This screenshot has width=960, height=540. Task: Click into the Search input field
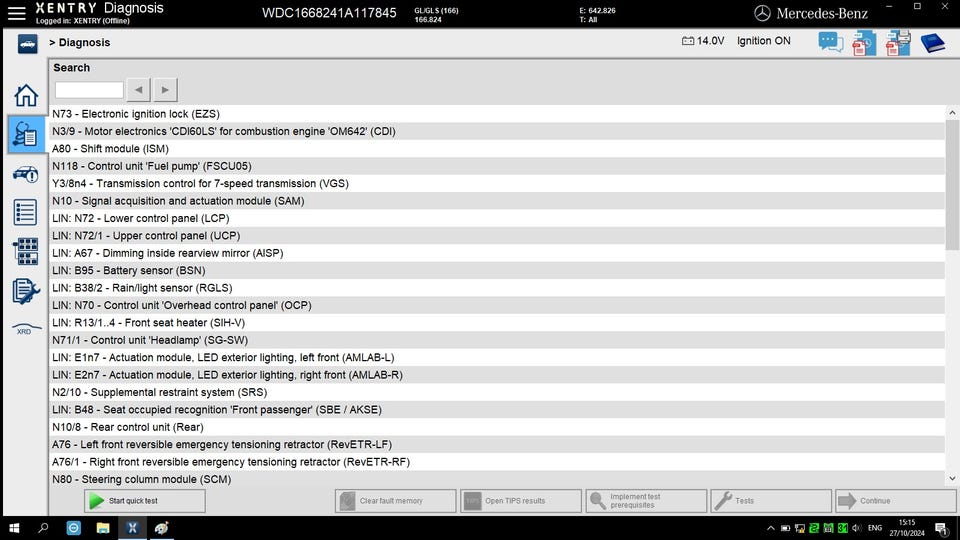(x=89, y=90)
